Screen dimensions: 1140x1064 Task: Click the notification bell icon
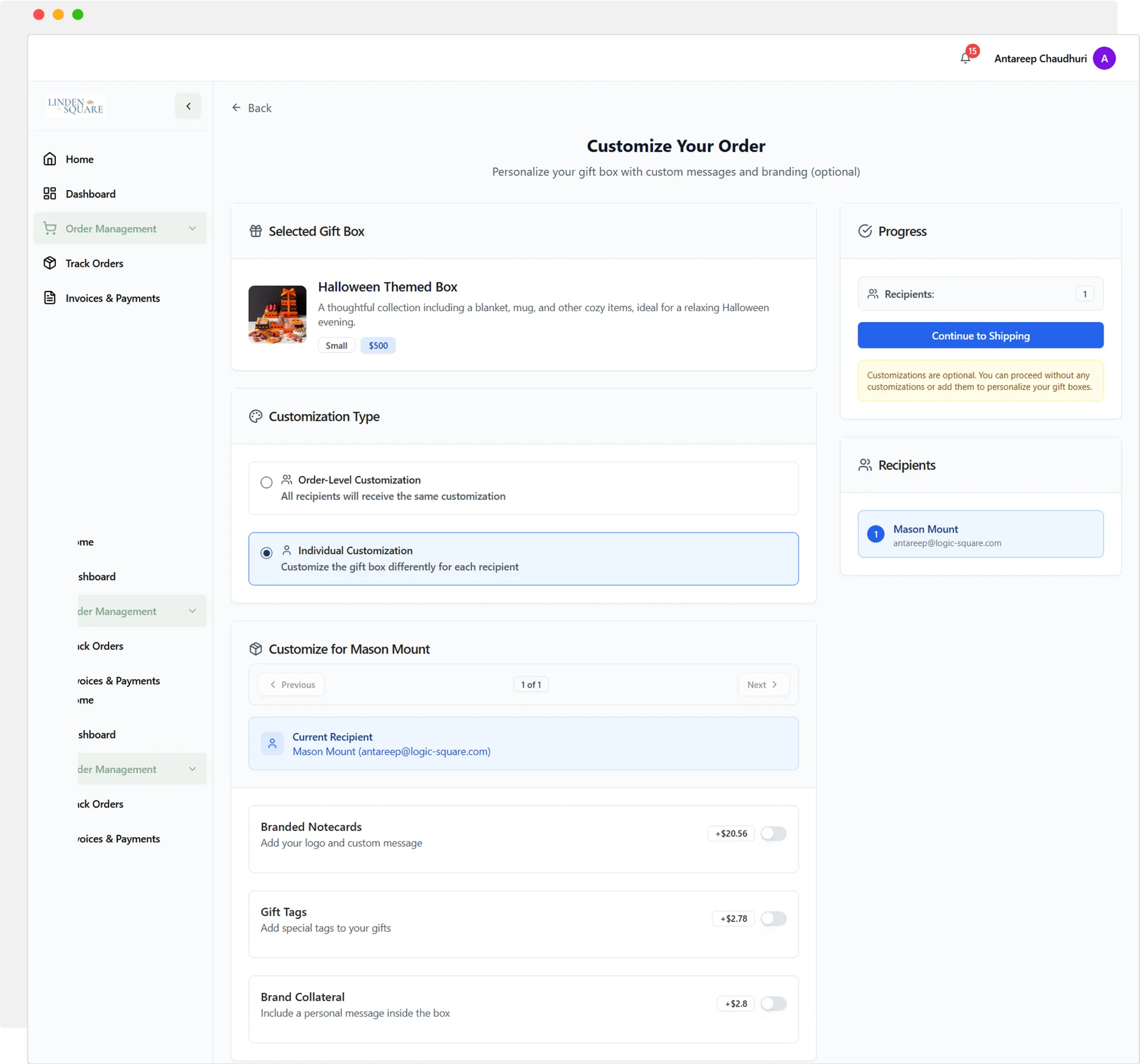[965, 58]
